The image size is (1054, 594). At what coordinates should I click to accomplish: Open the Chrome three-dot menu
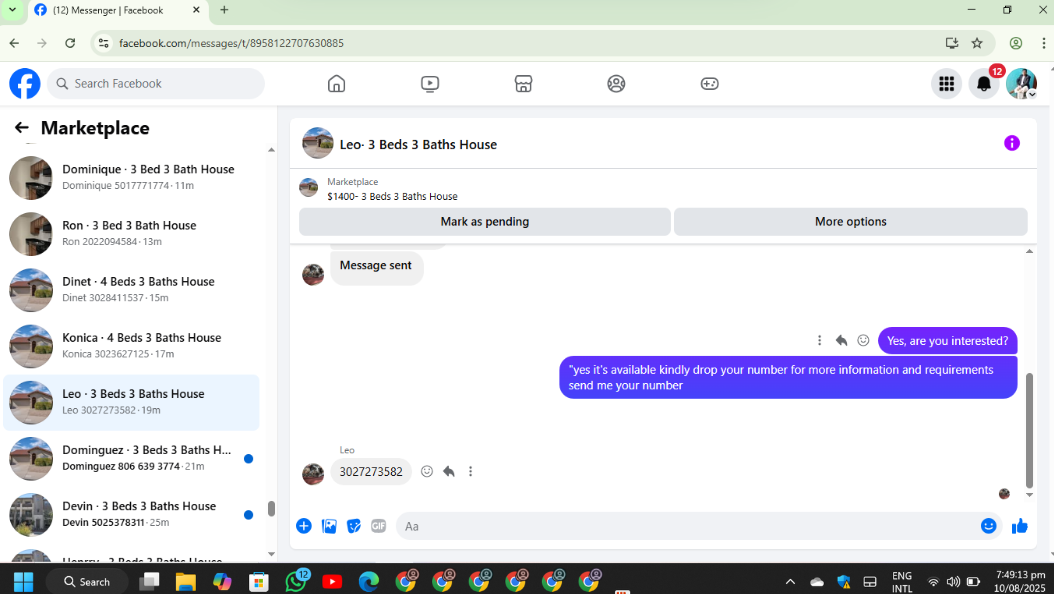click(1043, 43)
